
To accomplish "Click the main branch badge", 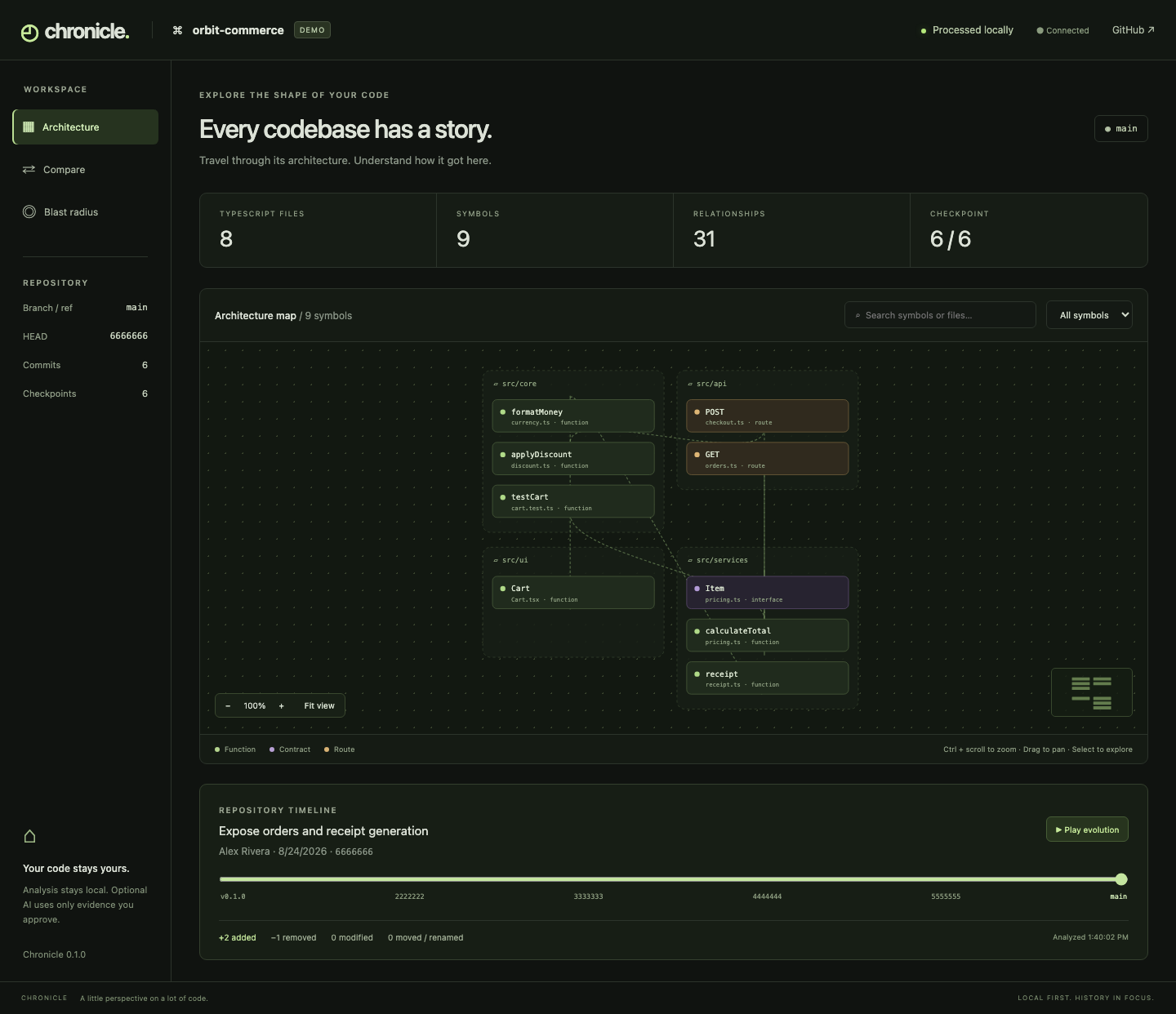I will point(1120,129).
